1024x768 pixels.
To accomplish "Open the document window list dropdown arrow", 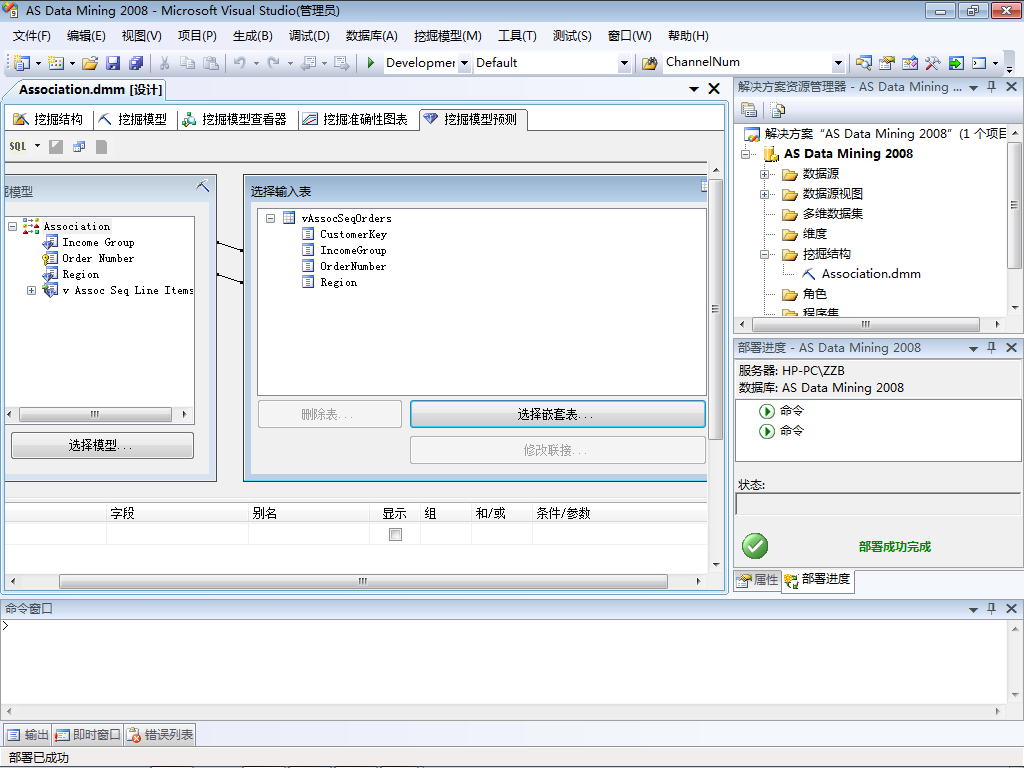I will coord(694,89).
